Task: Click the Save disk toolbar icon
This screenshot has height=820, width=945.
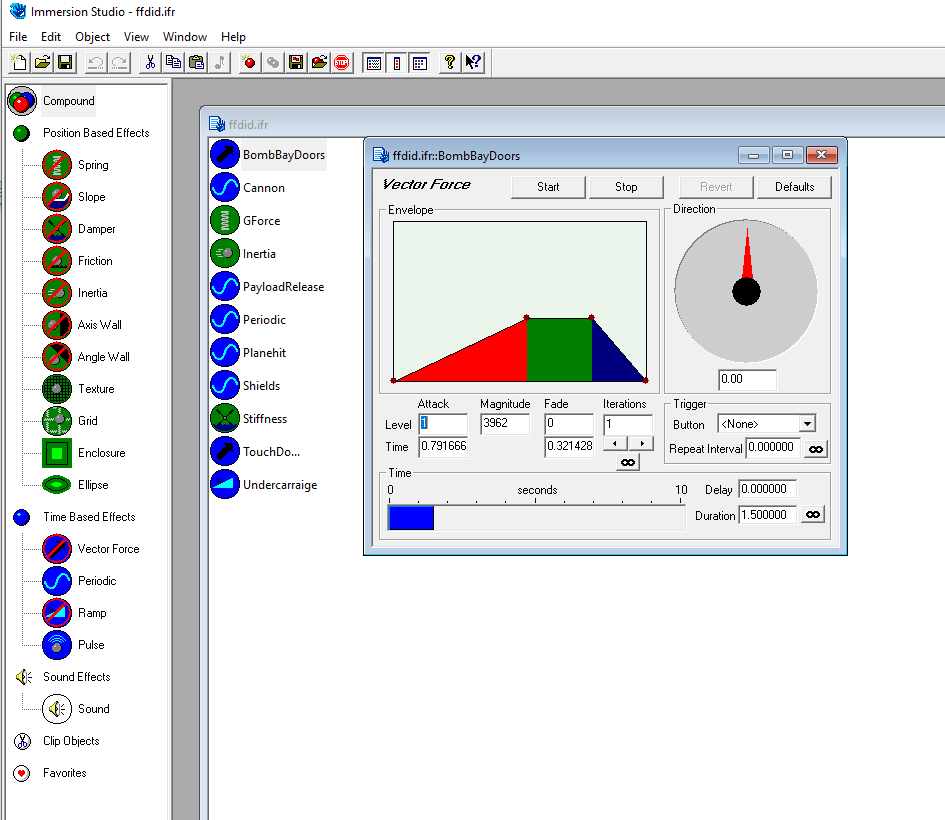Action: tap(65, 62)
